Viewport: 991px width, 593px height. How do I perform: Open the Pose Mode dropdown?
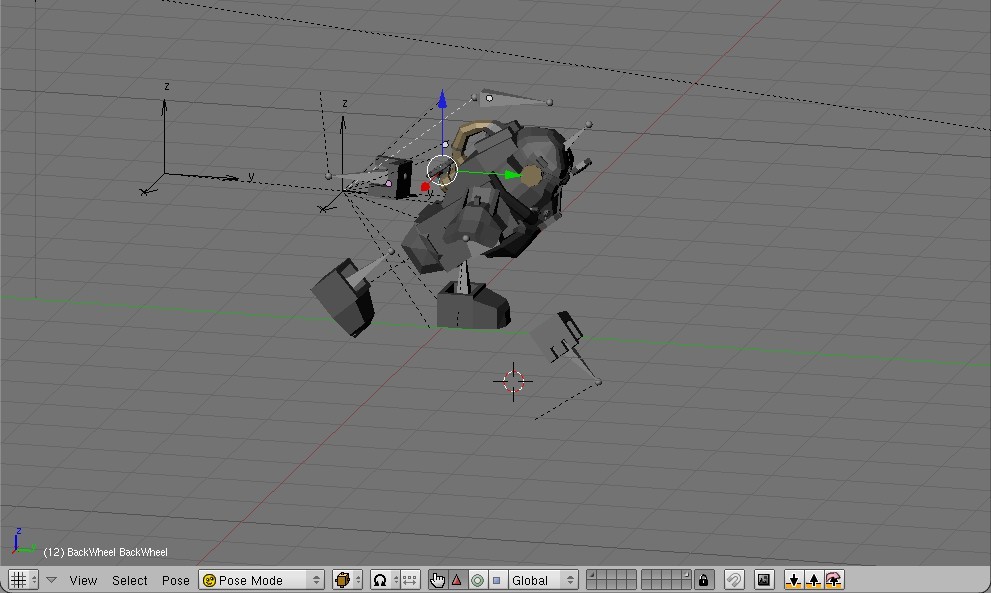point(262,580)
